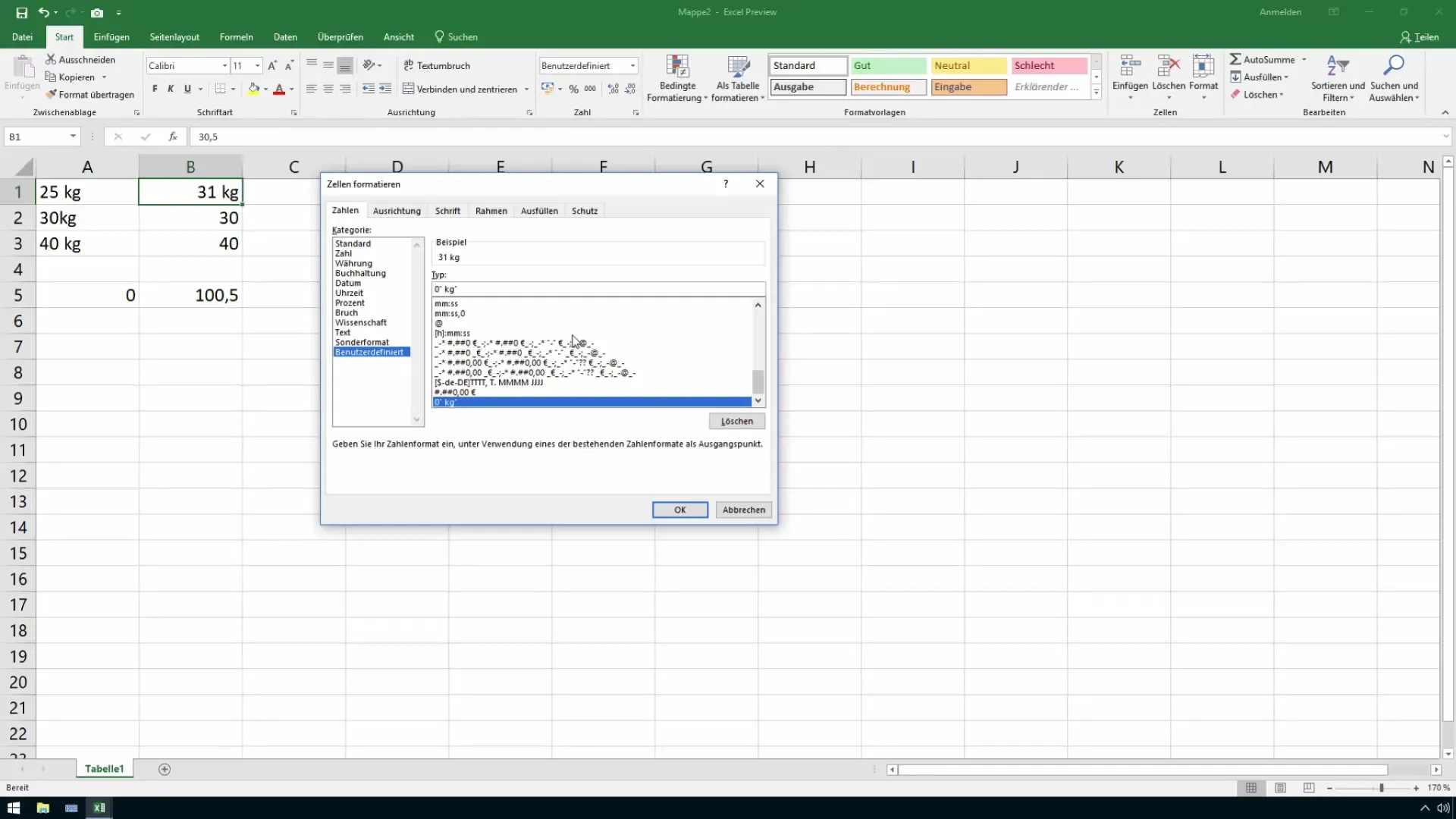
Task: Toggle italic formatting (K)
Action: tap(171, 89)
